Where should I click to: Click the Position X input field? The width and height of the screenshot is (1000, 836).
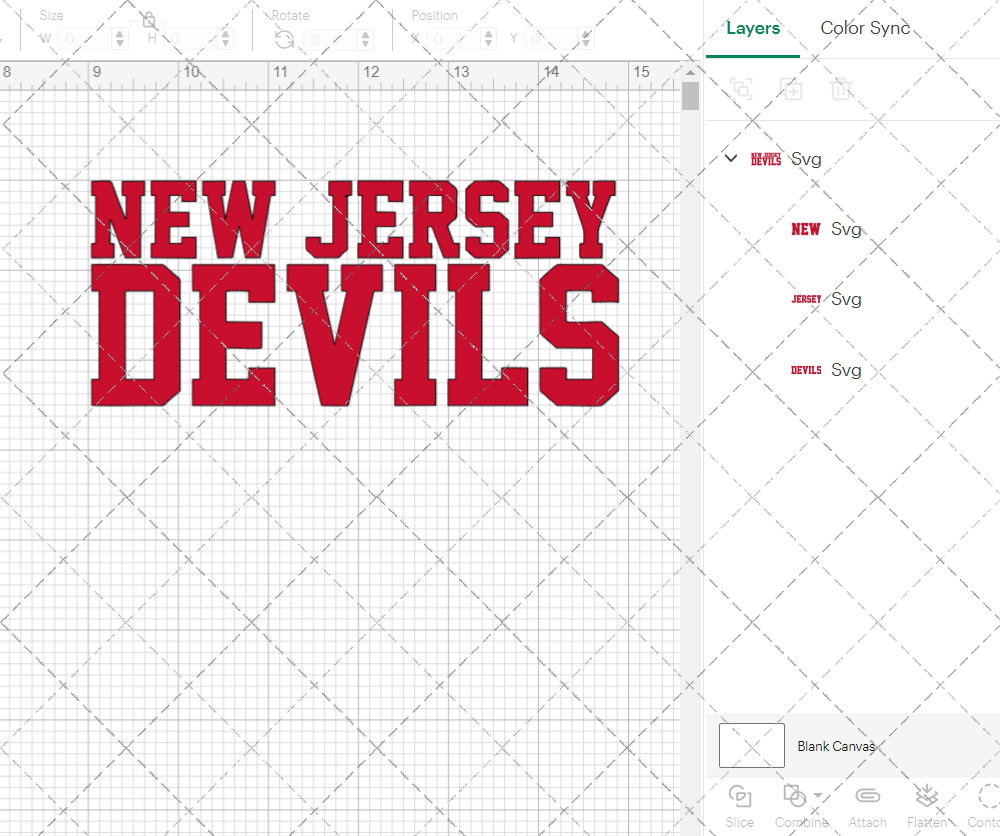pos(453,40)
